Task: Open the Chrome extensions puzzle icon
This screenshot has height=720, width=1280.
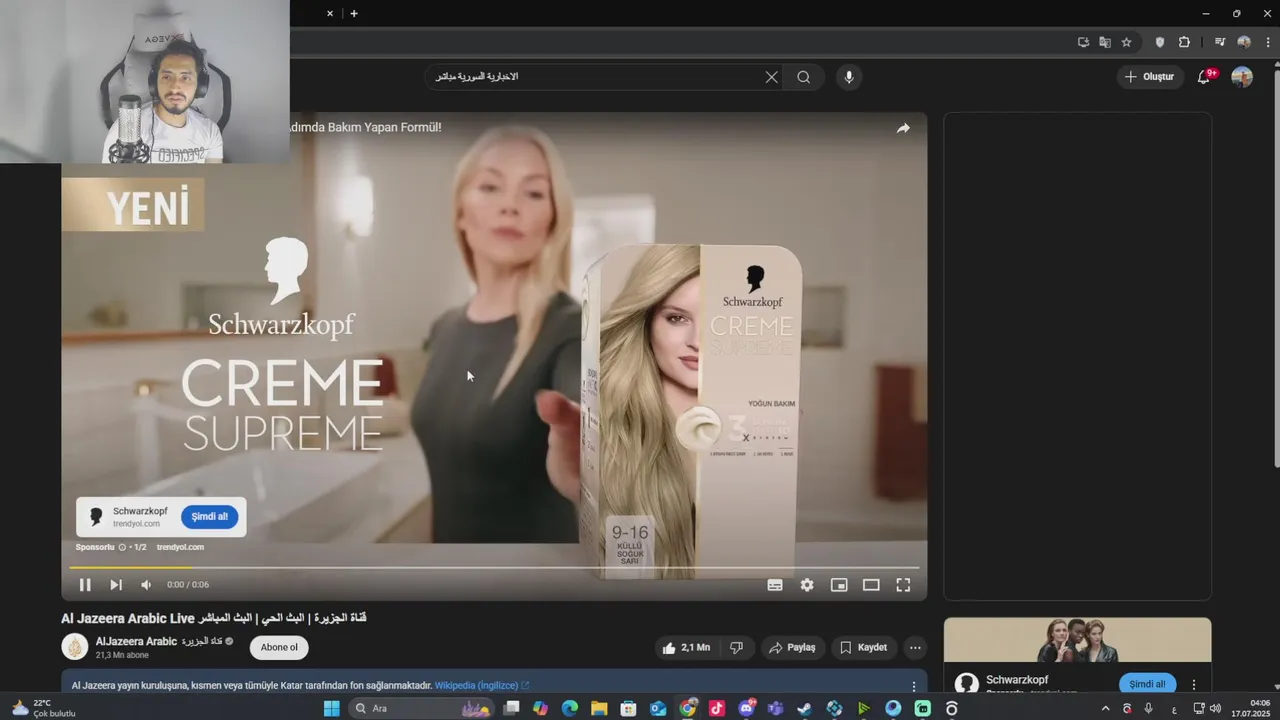Action: 1185,42
